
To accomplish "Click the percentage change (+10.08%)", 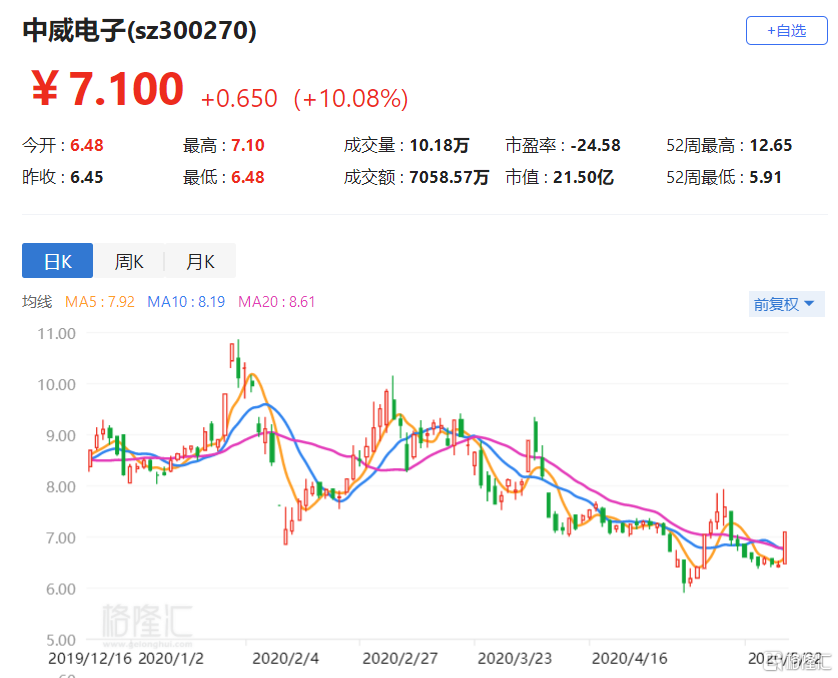I will 351,98.
